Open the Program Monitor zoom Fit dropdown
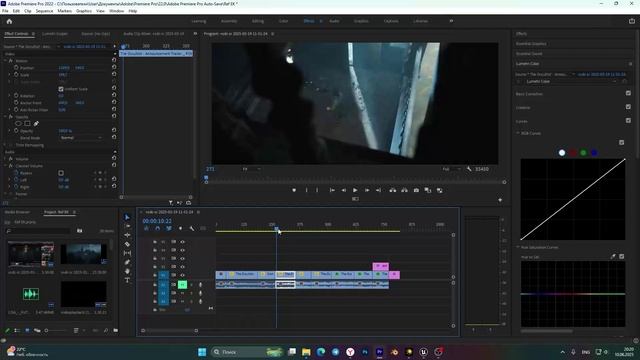Image resolution: width=640 pixels, height=360 pixels. pos(251,169)
